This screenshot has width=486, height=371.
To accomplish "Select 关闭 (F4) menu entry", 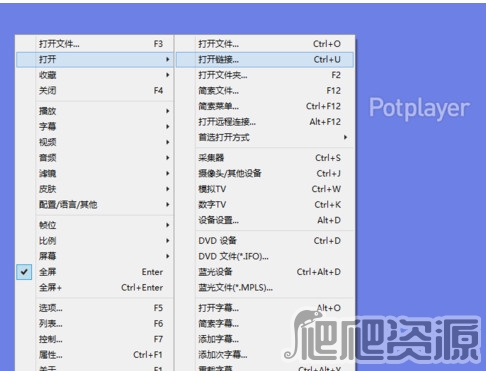I will [x=95, y=91].
